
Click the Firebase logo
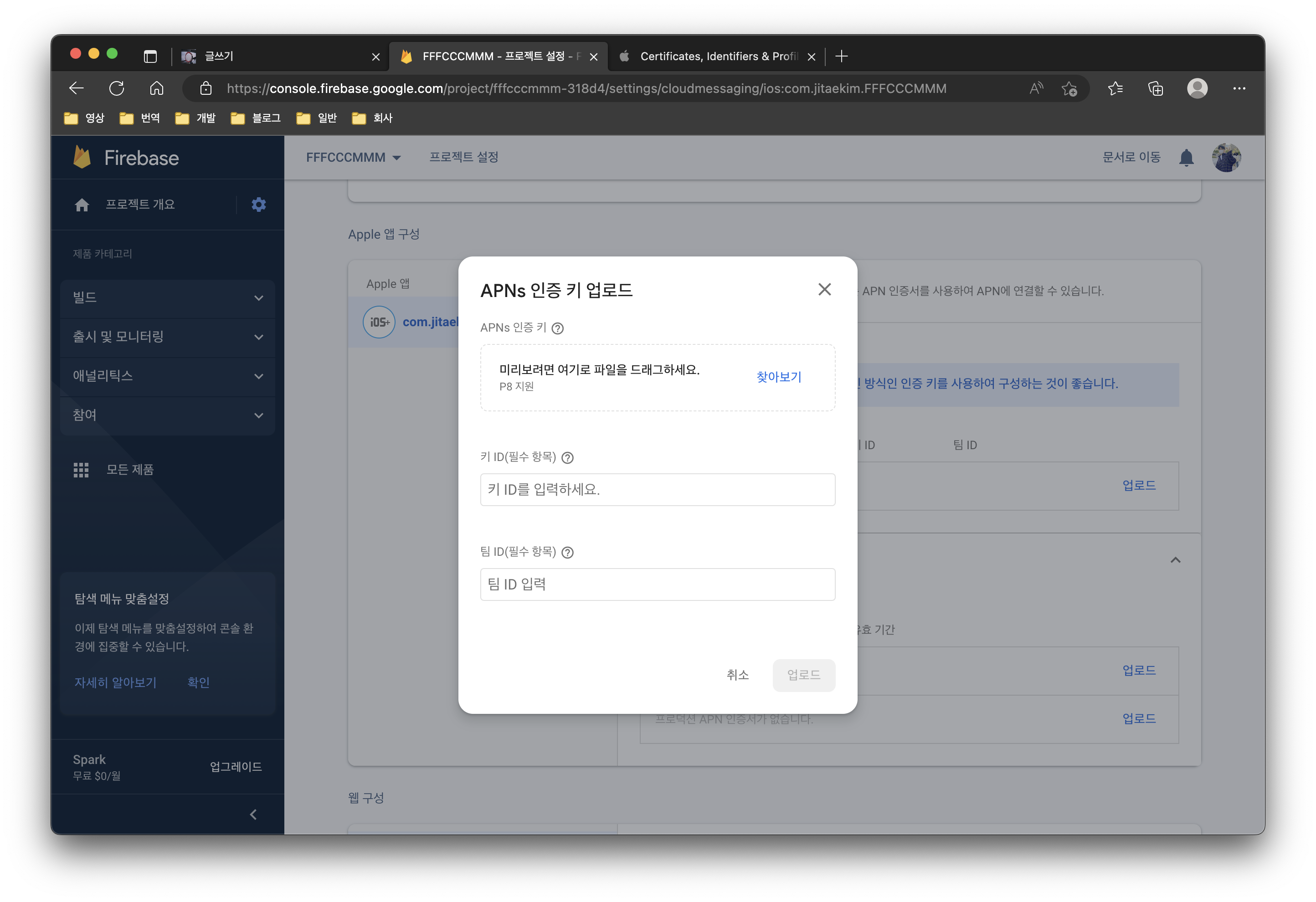[x=126, y=158]
